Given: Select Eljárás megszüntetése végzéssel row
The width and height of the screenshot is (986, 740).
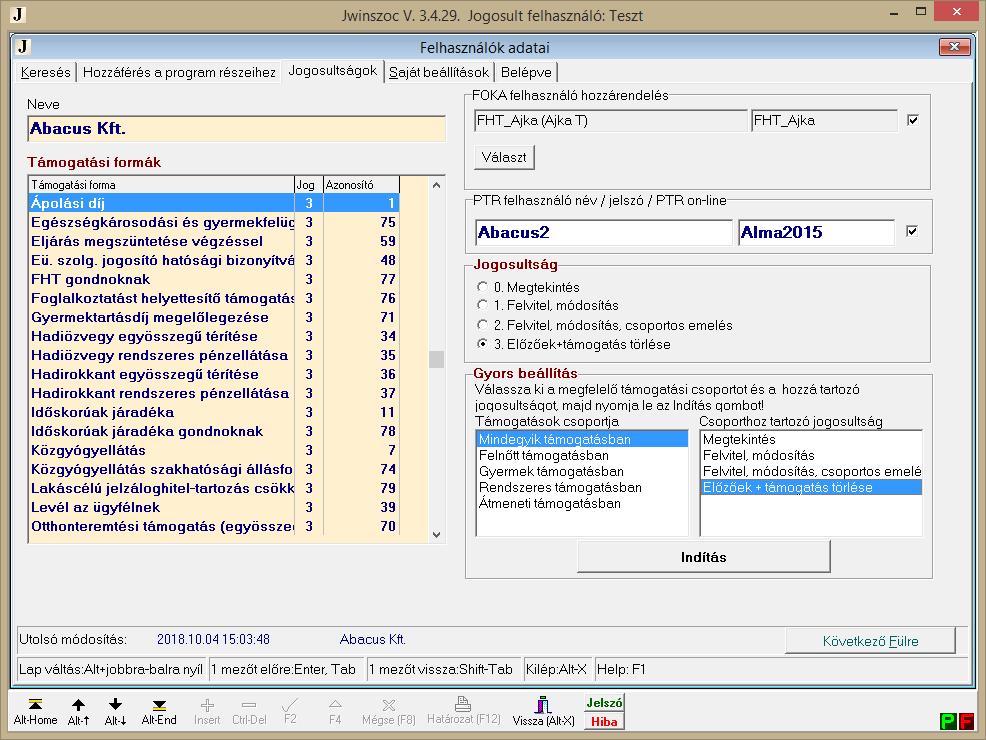Looking at the screenshot, I should (x=214, y=241).
